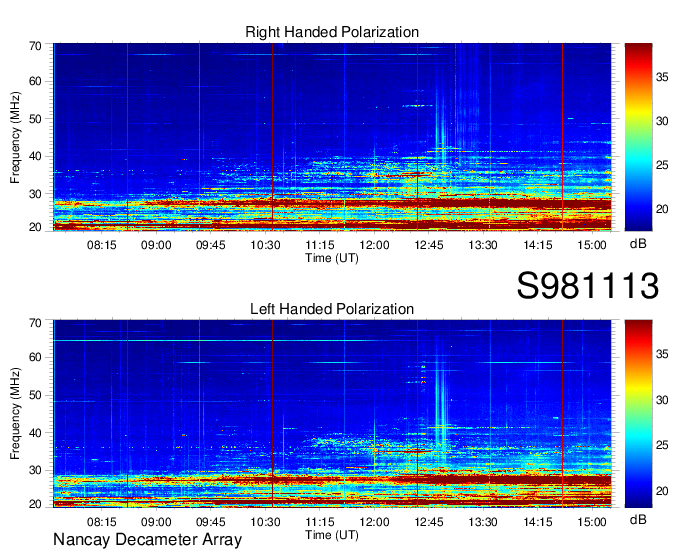680x552 pixels.
Task: Click the 20 value on lower color bar
Action: (x=662, y=491)
